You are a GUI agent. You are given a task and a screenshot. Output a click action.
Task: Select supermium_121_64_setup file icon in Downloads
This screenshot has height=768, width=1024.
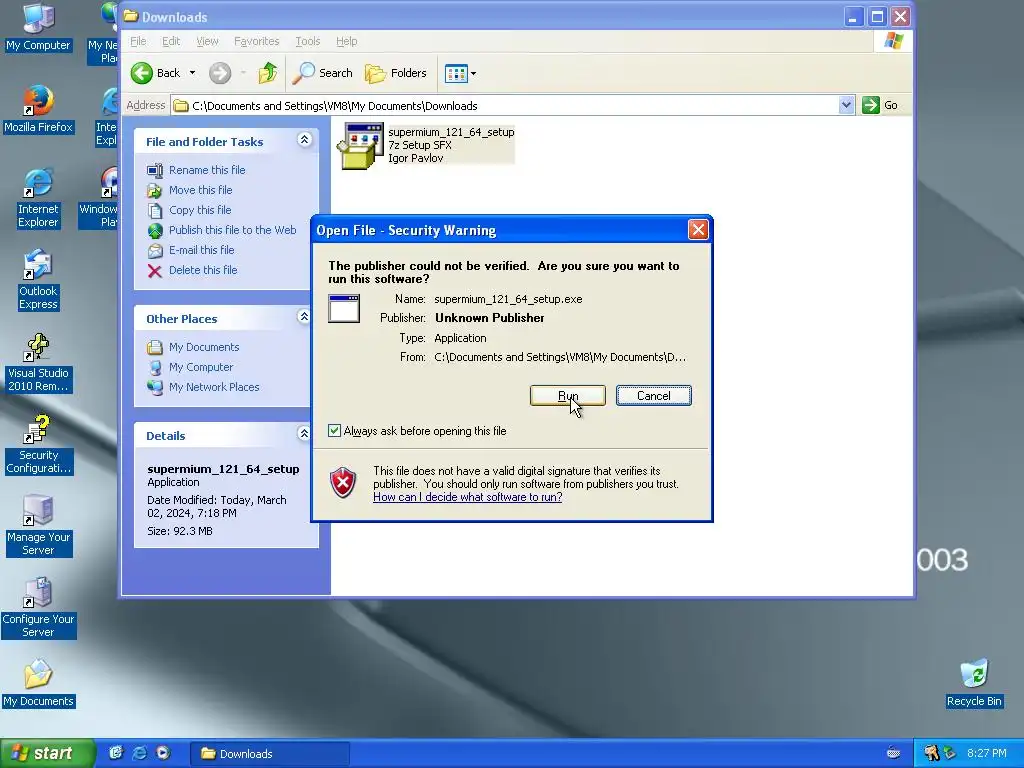pyautogui.click(x=359, y=146)
